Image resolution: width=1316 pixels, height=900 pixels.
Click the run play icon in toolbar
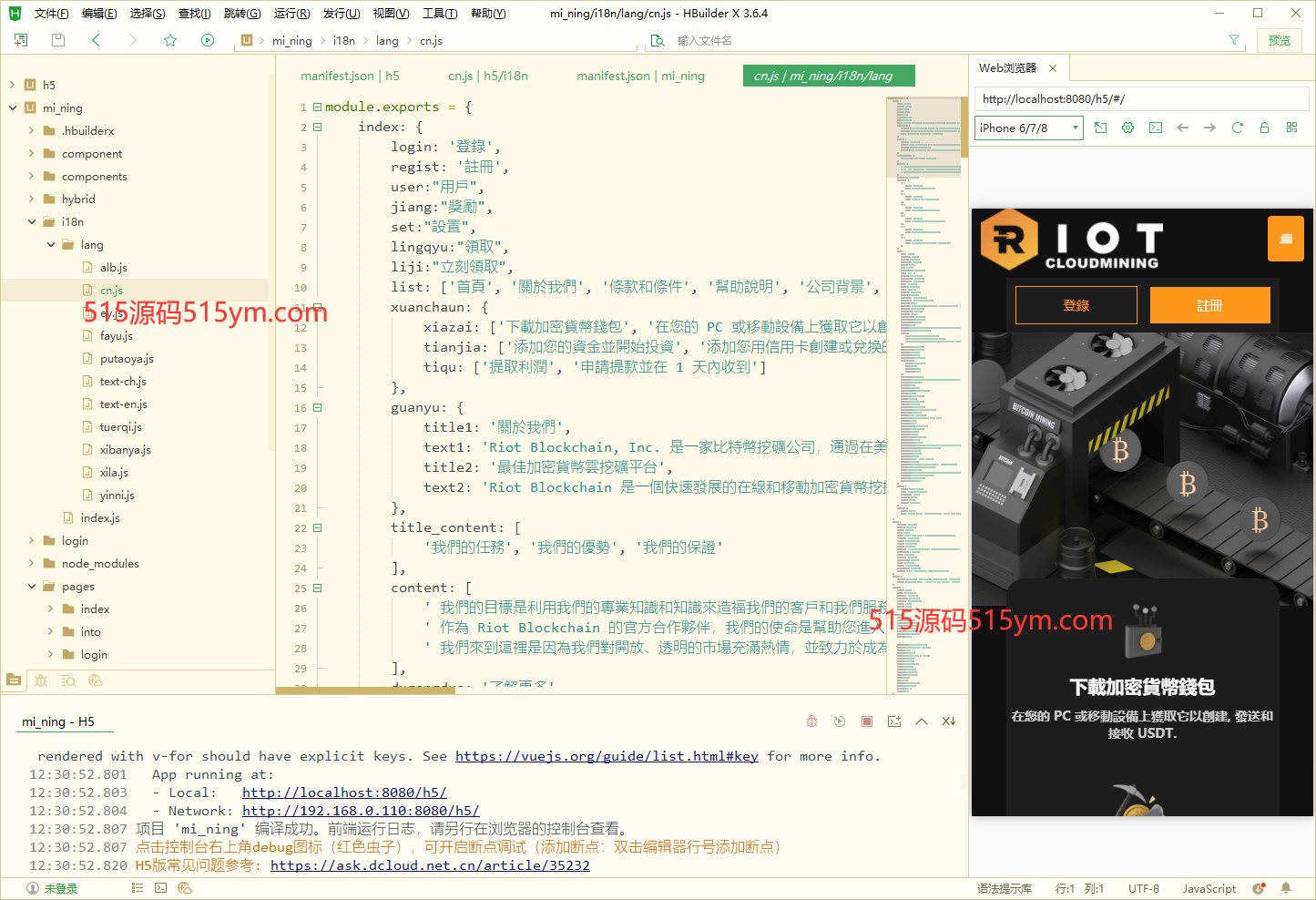208,40
